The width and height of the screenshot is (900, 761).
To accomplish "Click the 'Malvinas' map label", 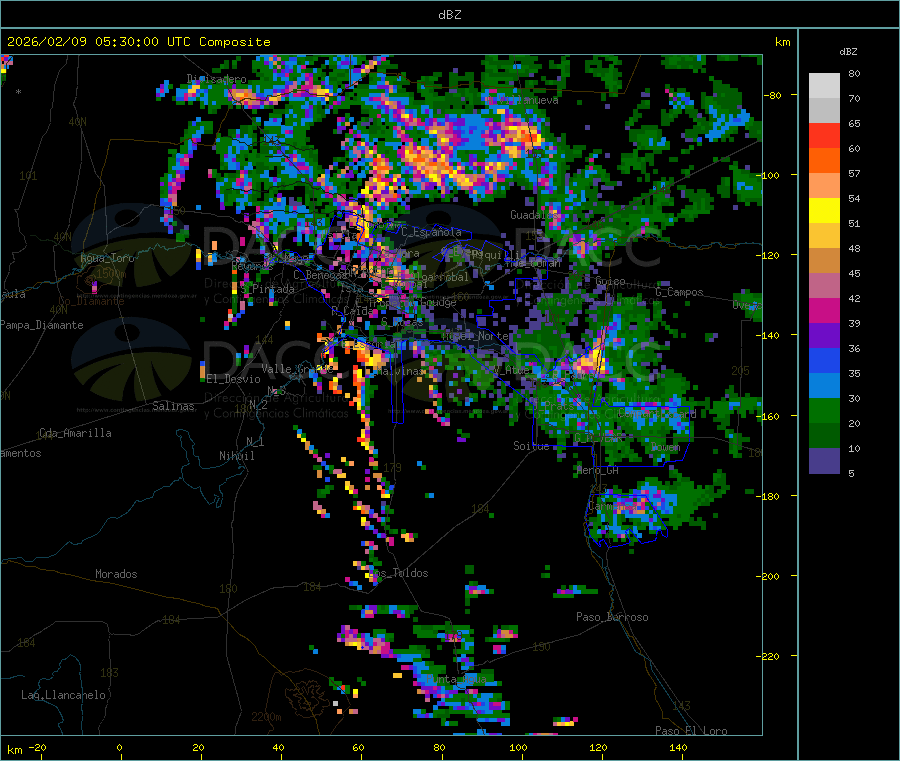I will (x=402, y=371).
